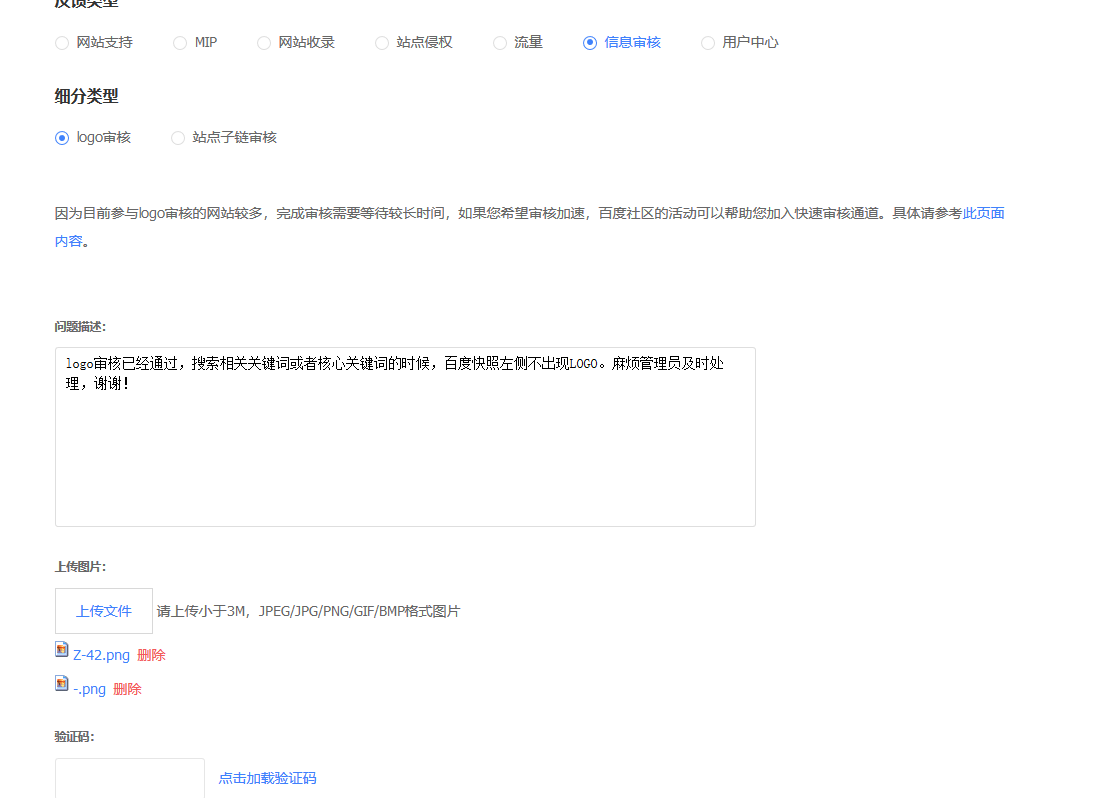Choose 站点子链审核 sub-type option
The height and width of the screenshot is (798, 1119).
178,138
